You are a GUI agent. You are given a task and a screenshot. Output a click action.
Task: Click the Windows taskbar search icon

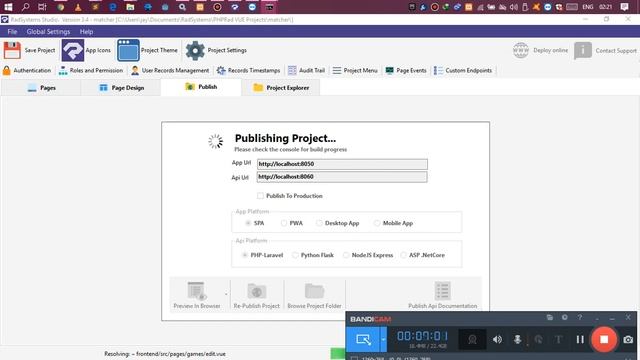click(x=25, y=7)
